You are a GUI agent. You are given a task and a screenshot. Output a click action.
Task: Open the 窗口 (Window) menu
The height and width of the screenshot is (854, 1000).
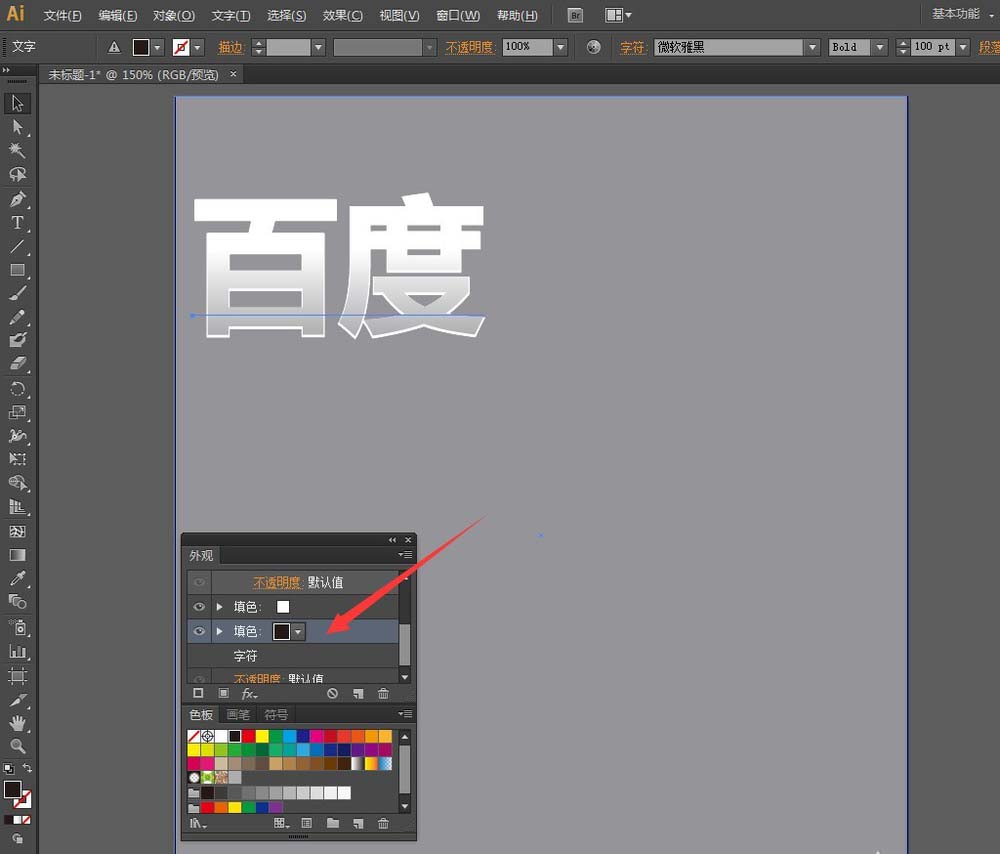[458, 15]
